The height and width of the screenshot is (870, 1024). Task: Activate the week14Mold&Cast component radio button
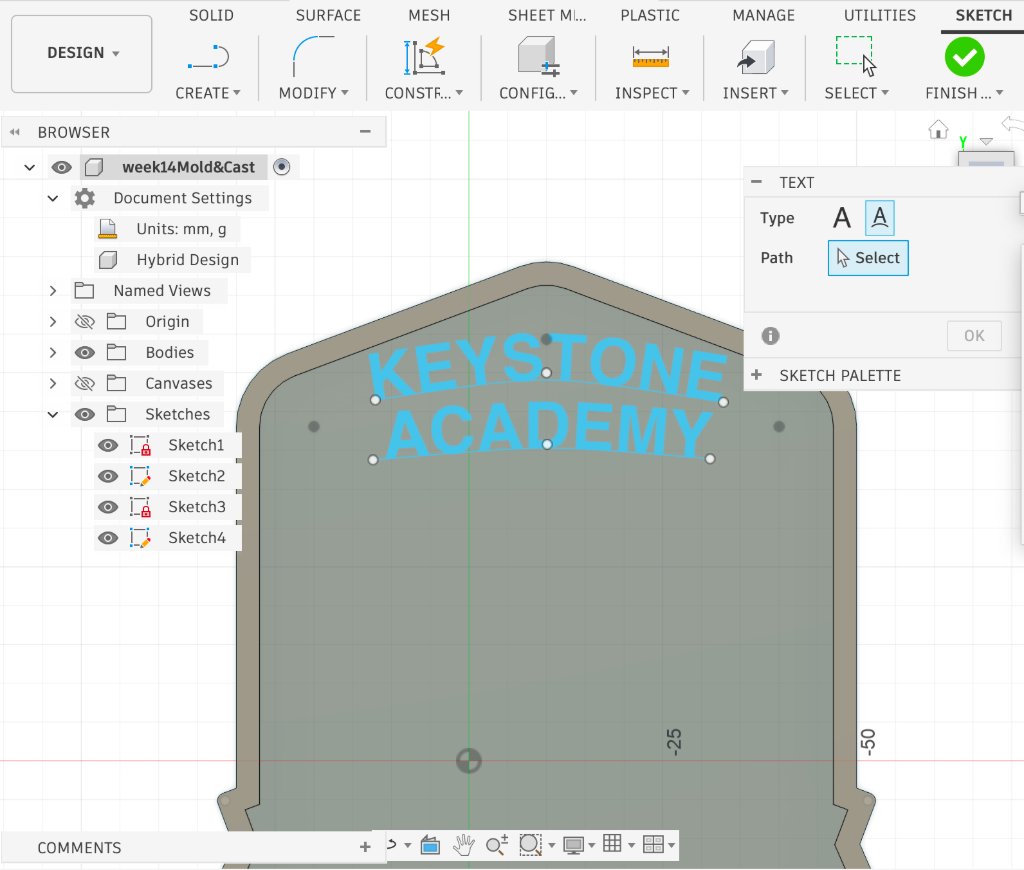281,167
